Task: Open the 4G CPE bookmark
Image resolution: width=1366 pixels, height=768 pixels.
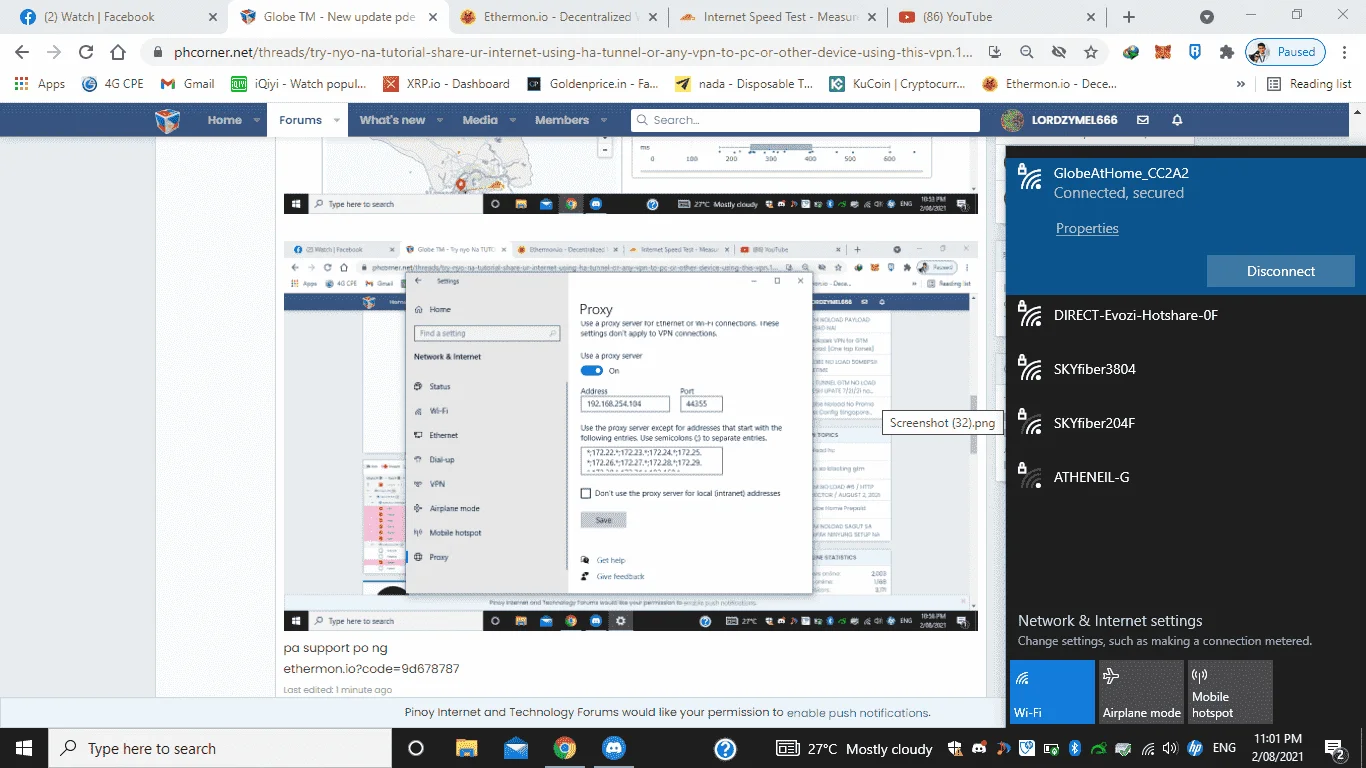Action: [x=112, y=84]
